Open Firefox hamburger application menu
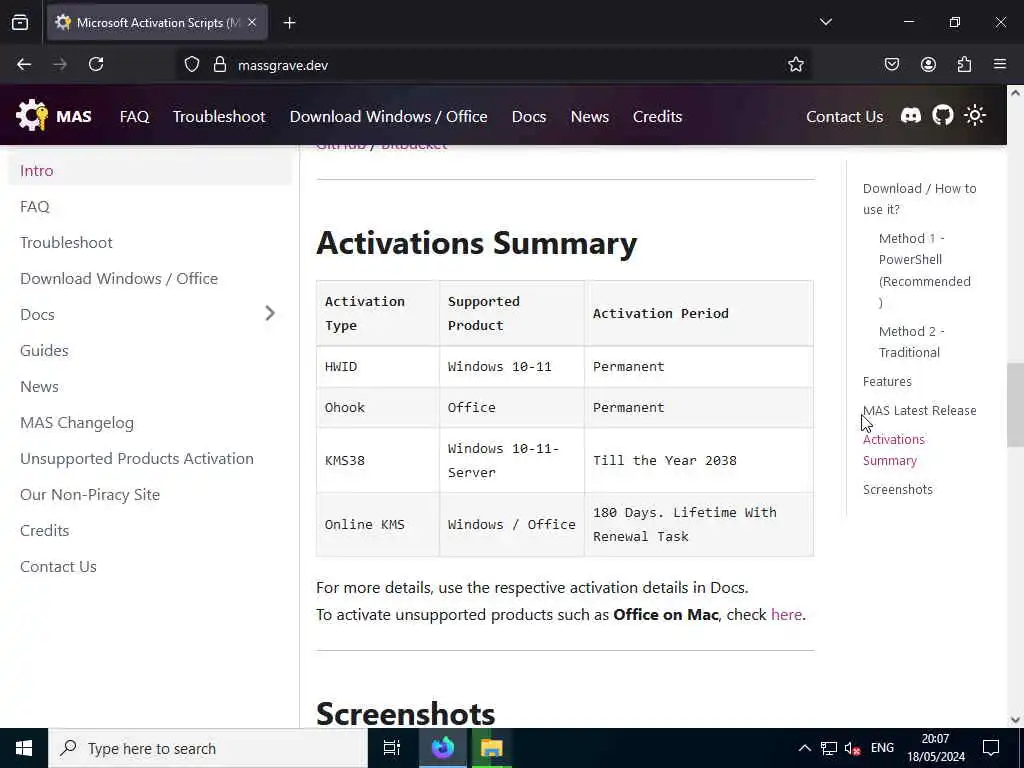Screen dimensions: 1024x768 1000,64
